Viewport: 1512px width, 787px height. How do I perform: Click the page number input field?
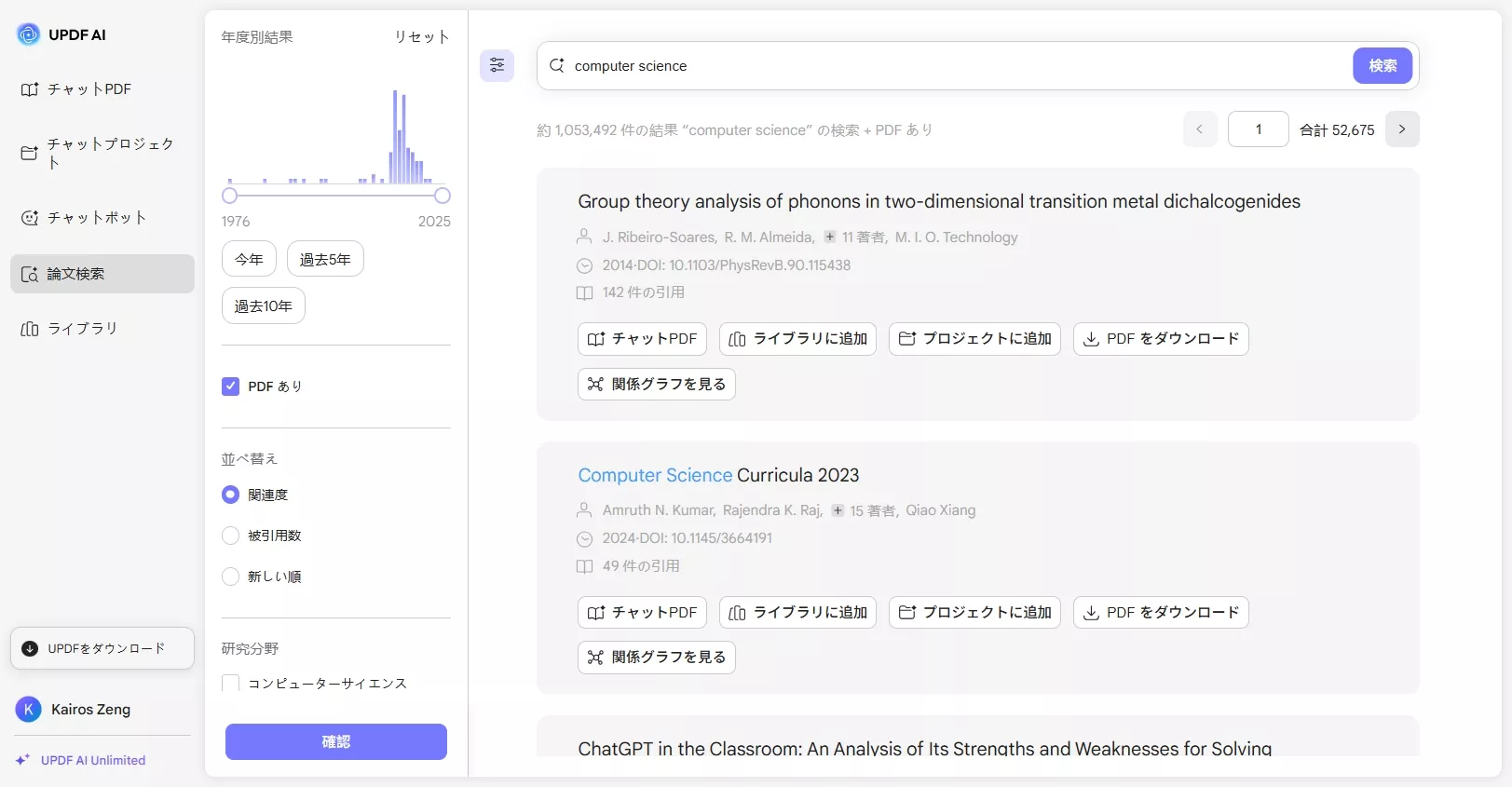coord(1259,129)
